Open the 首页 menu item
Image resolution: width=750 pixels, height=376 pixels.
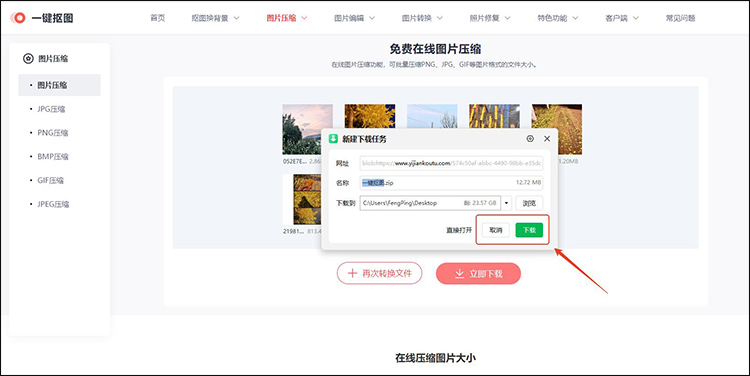pos(157,18)
